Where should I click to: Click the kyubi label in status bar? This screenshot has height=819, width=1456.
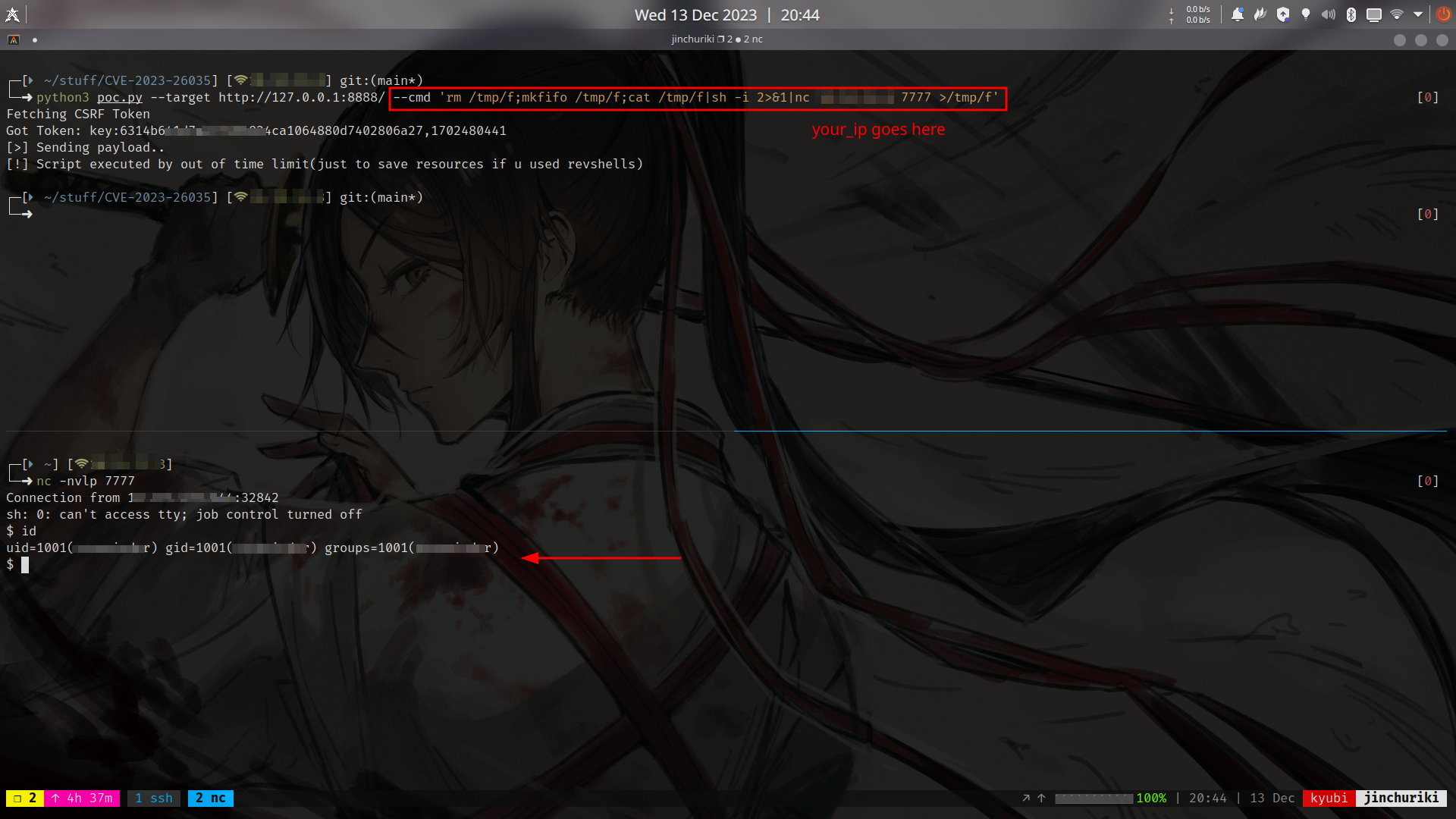pos(1329,798)
